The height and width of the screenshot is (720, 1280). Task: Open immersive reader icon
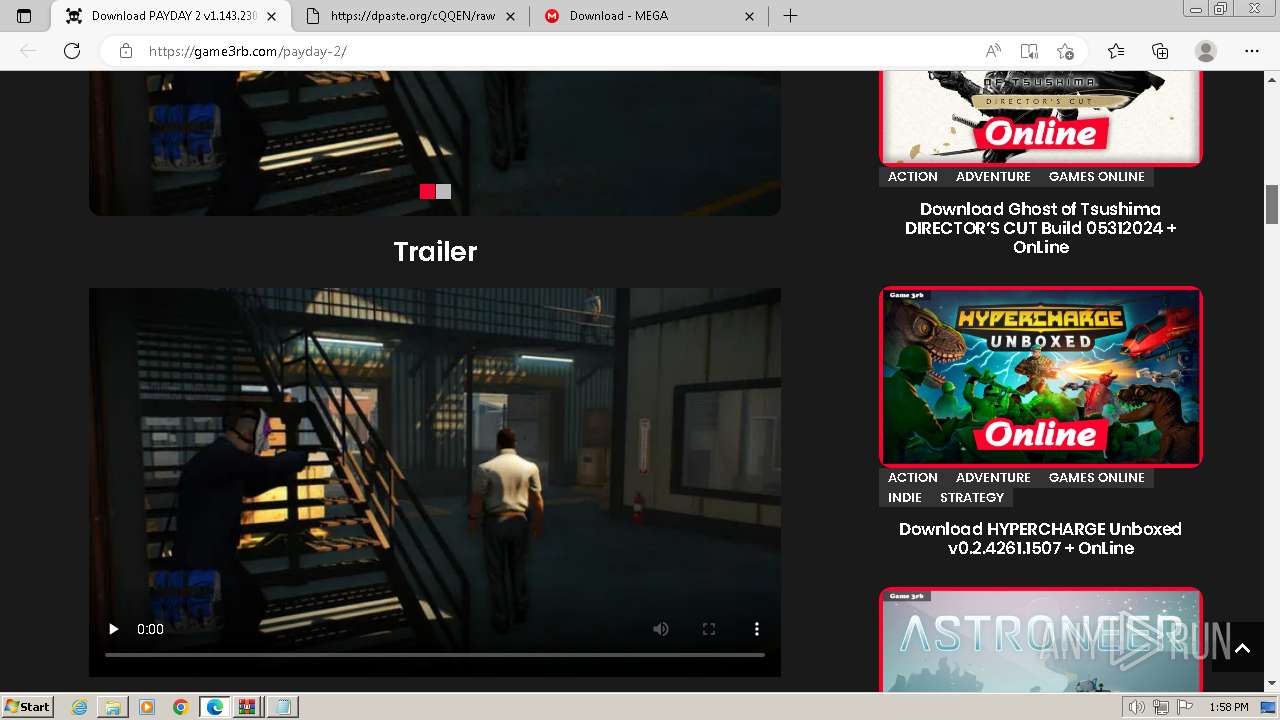pos(1029,51)
